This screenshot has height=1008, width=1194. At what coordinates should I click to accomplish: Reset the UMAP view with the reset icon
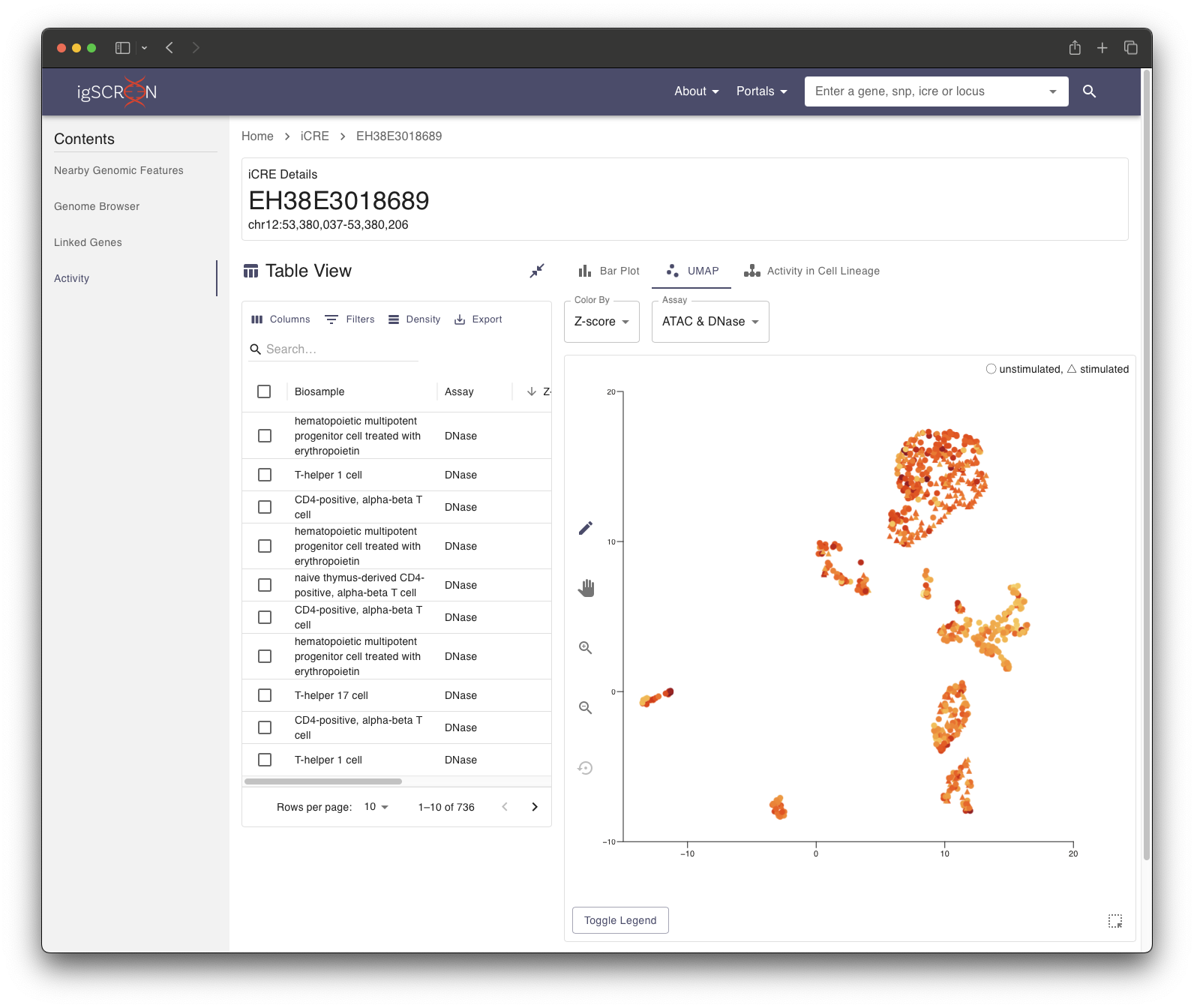pyautogui.click(x=586, y=768)
